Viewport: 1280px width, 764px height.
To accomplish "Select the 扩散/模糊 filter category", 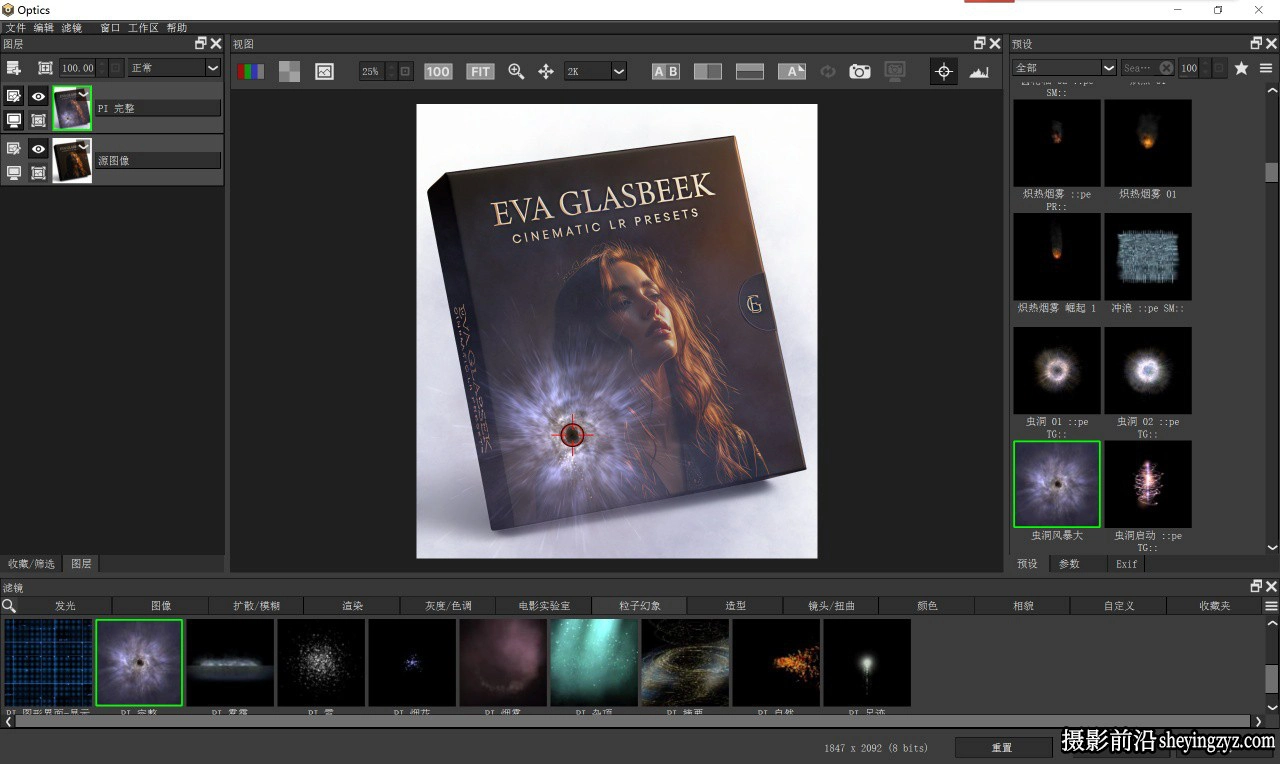I will point(256,606).
